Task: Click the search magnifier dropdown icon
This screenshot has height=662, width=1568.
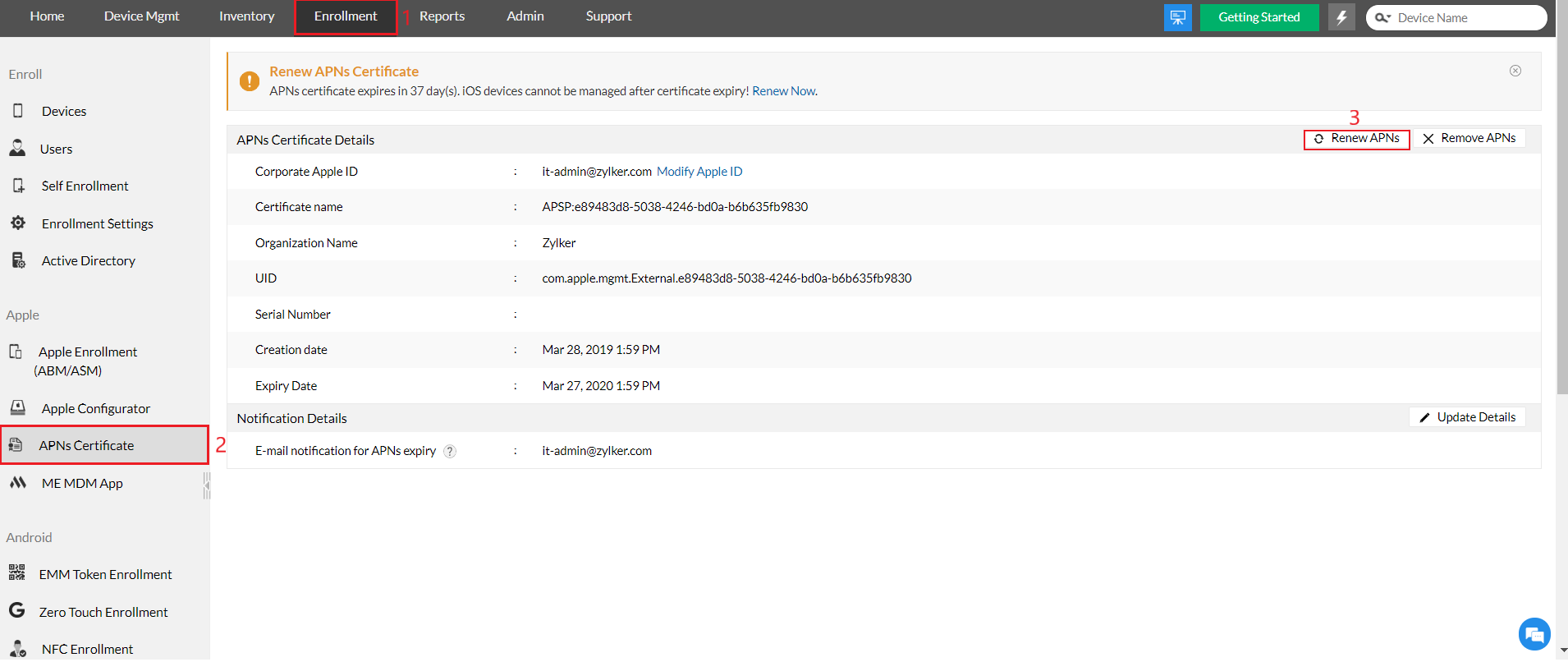Action: tap(1383, 18)
